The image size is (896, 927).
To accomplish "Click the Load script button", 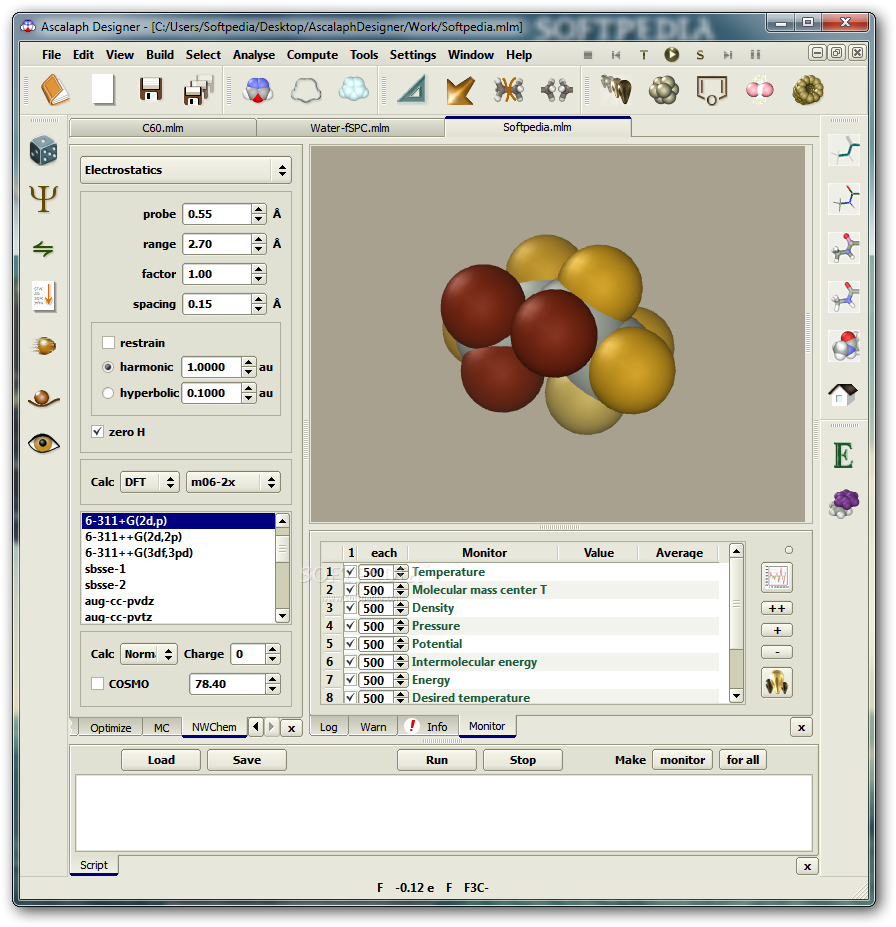I will coord(161,760).
